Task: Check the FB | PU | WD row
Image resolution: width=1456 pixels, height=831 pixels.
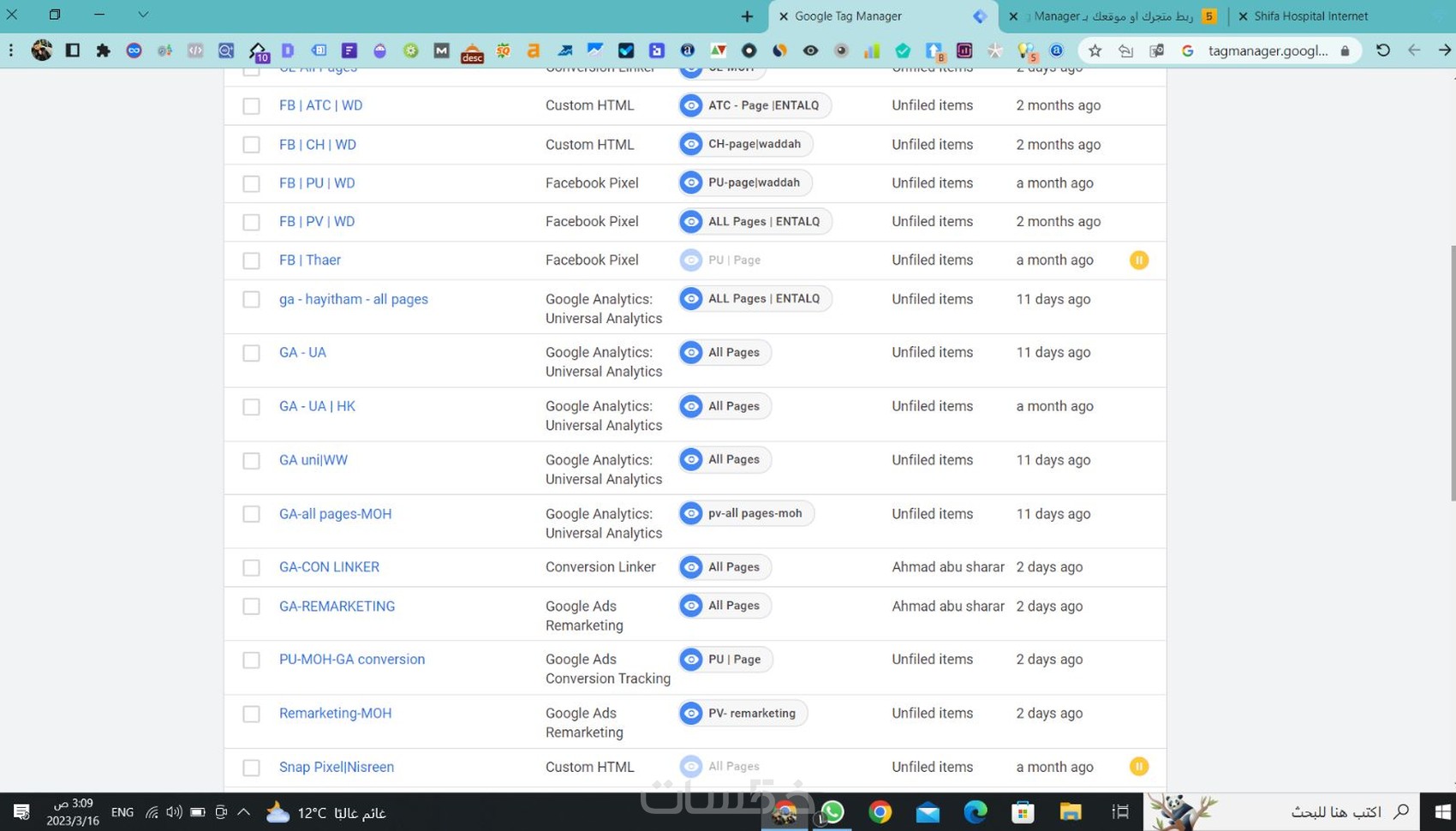Action: 251,183
